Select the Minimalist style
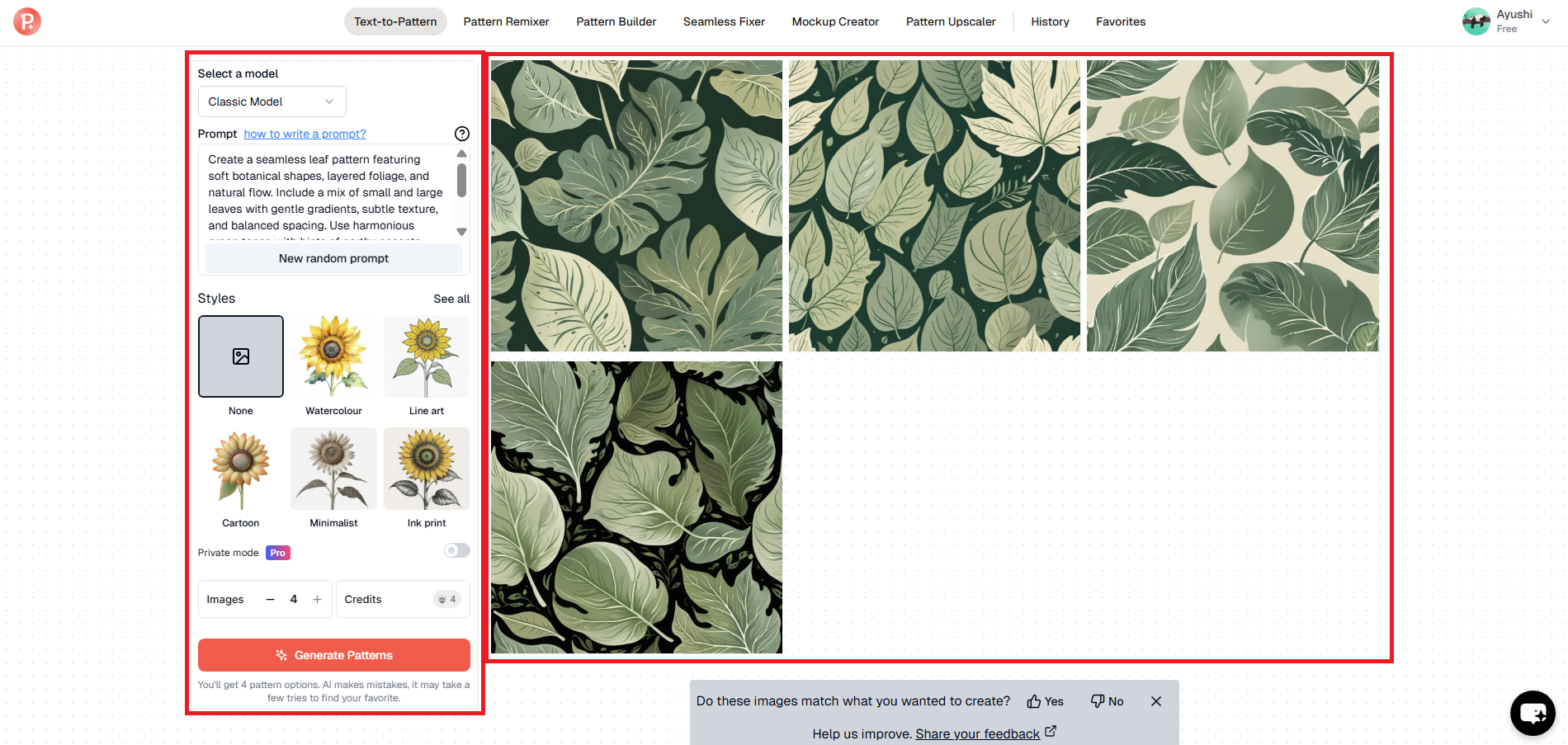 coord(333,469)
